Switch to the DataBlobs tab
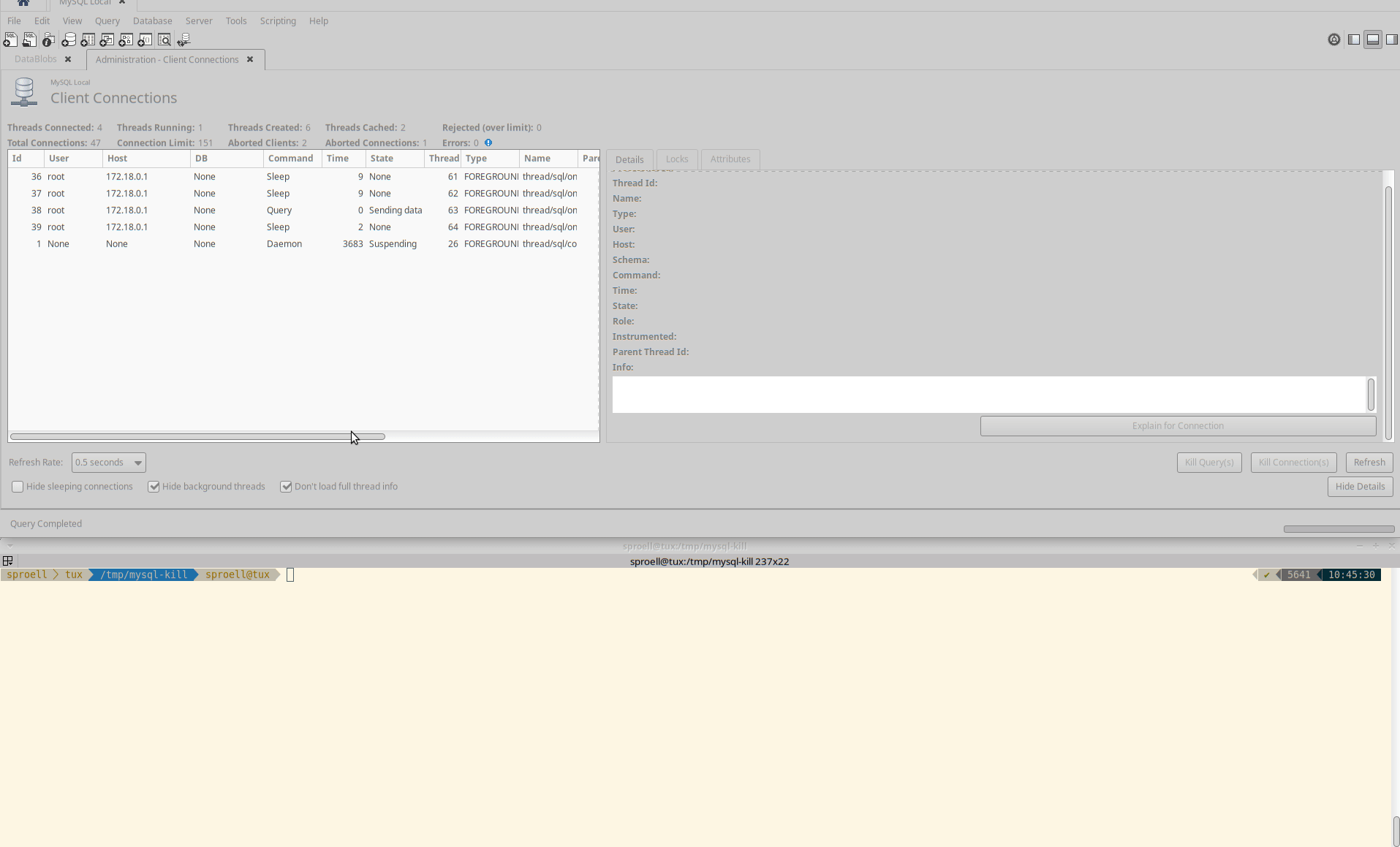Screen dimensions: 1400x847 tap(35, 59)
